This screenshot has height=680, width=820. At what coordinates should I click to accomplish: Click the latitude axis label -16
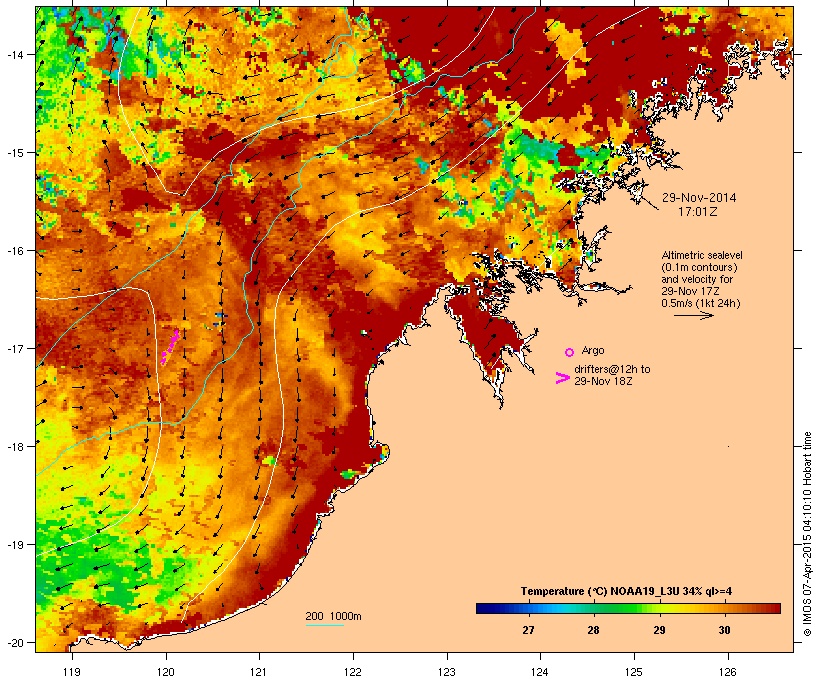15,251
